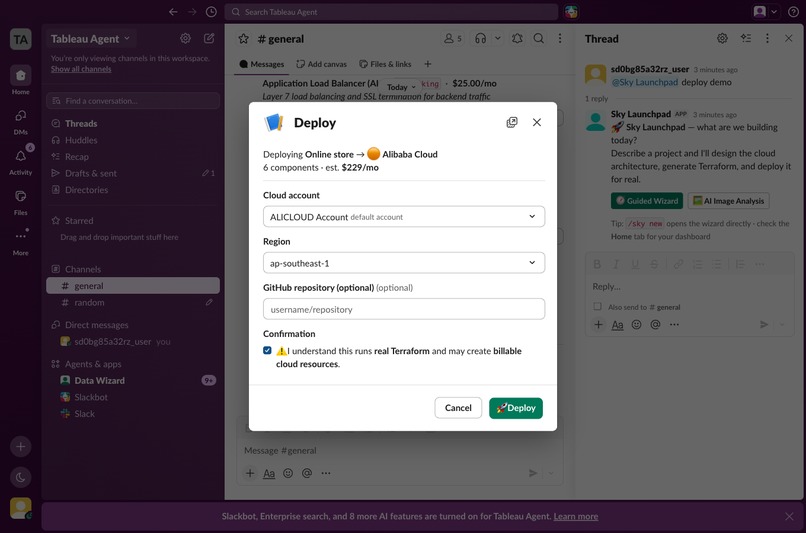Screen dimensions: 806x533
Task: Star the #general channel
Action: [244, 39]
